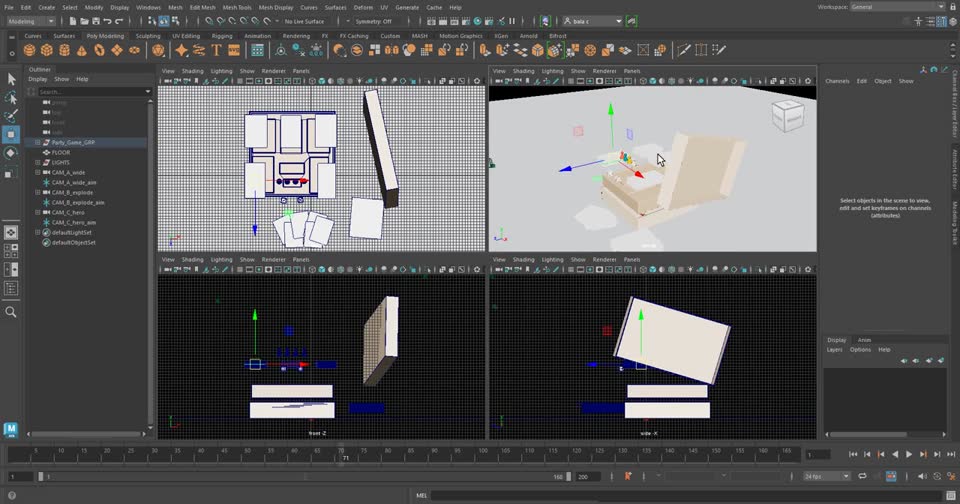Create a polygon torus from shelf
The image size is (960, 504).
[99, 50]
